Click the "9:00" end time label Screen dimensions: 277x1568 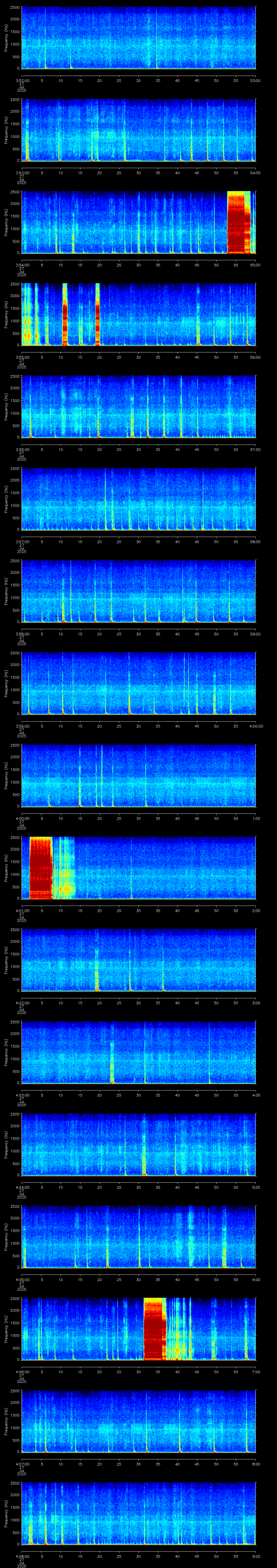(x=255, y=1557)
